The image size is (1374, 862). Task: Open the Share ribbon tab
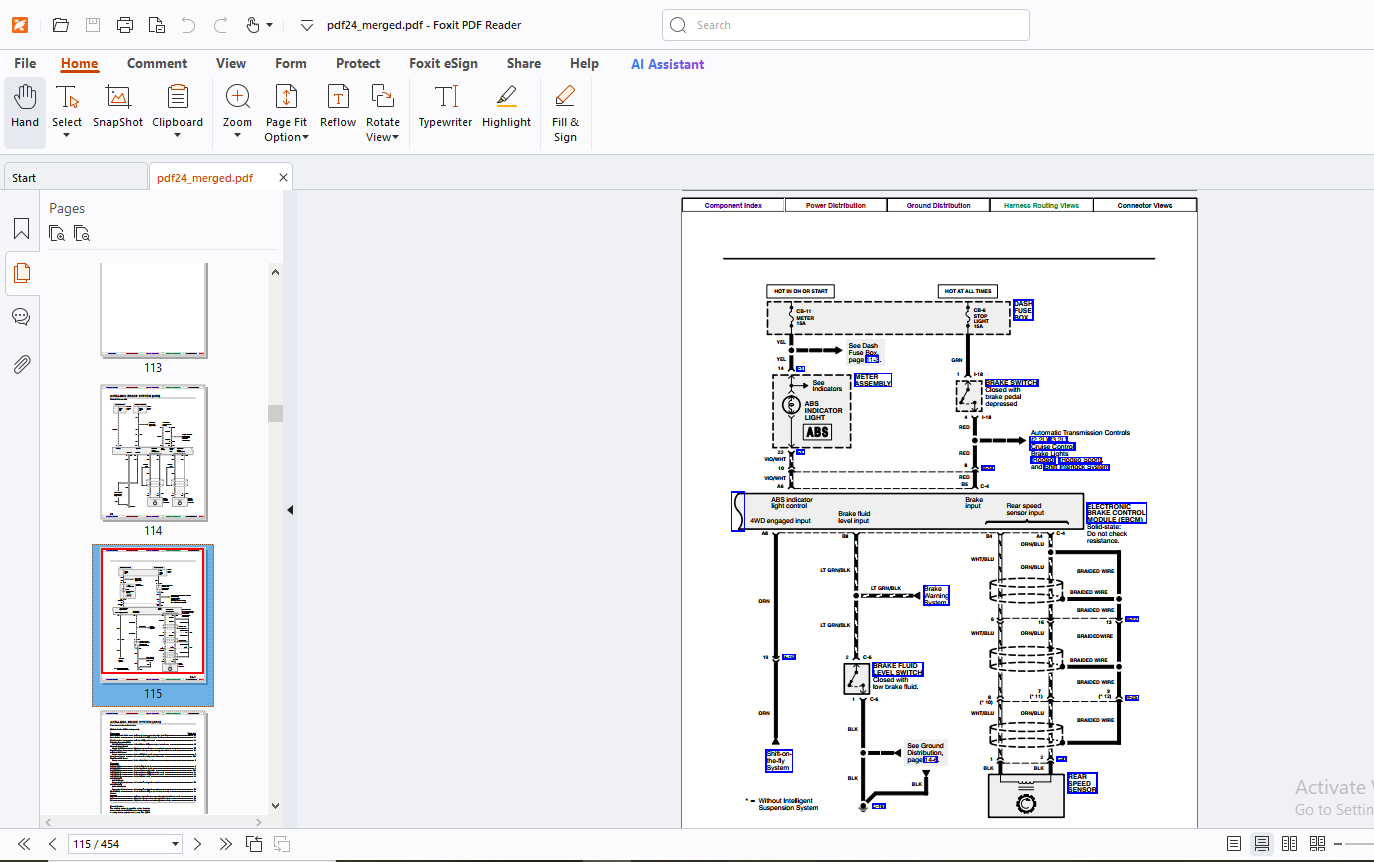[x=524, y=63]
